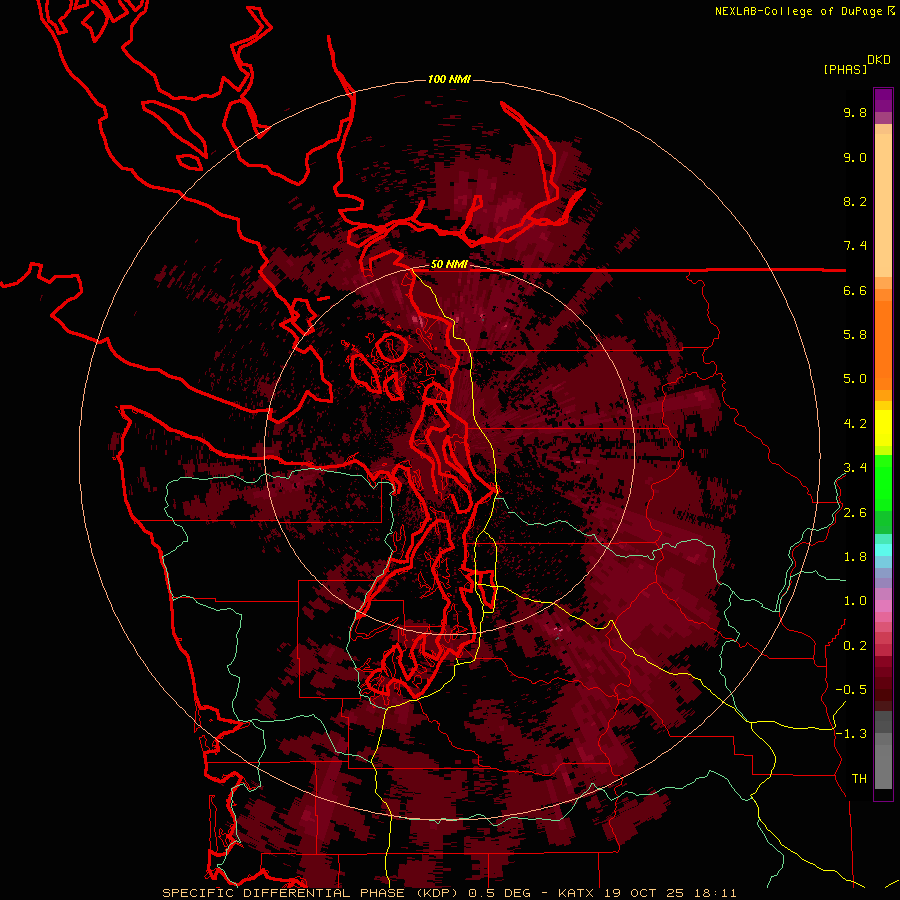Click the 0.2 scale value
Screen dimensions: 900x900
855,646
